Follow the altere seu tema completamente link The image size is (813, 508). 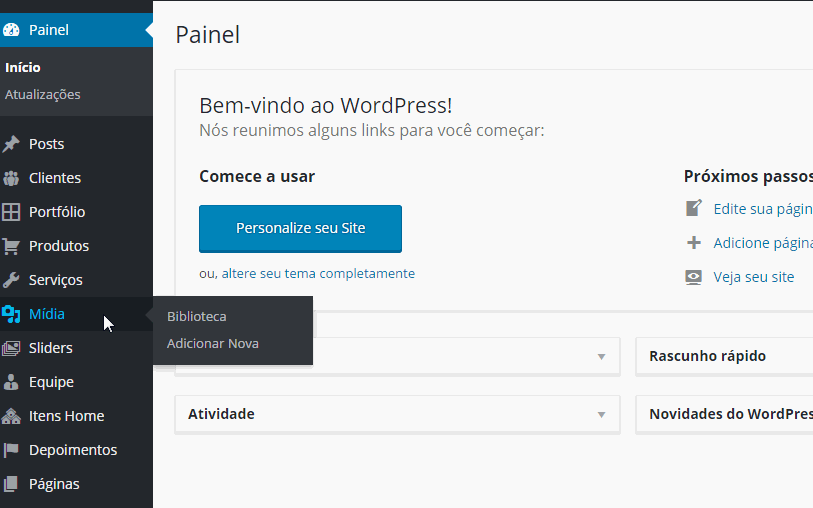click(318, 273)
